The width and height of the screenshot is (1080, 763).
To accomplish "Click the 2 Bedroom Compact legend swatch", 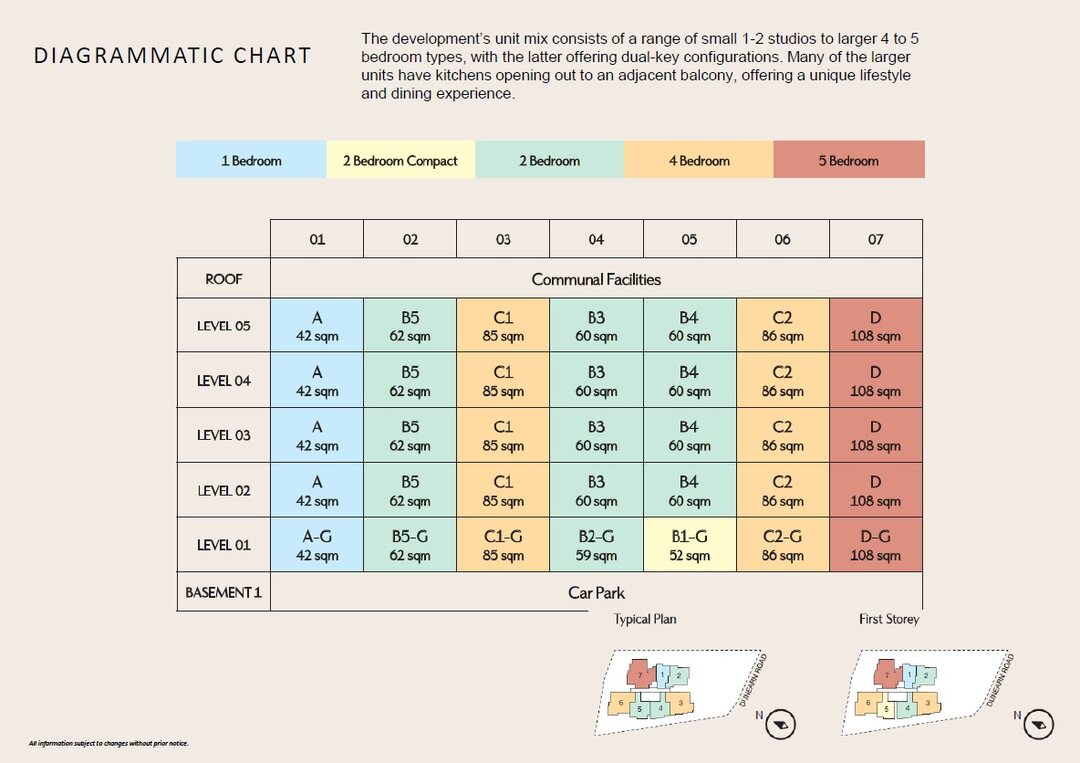I will click(401, 160).
